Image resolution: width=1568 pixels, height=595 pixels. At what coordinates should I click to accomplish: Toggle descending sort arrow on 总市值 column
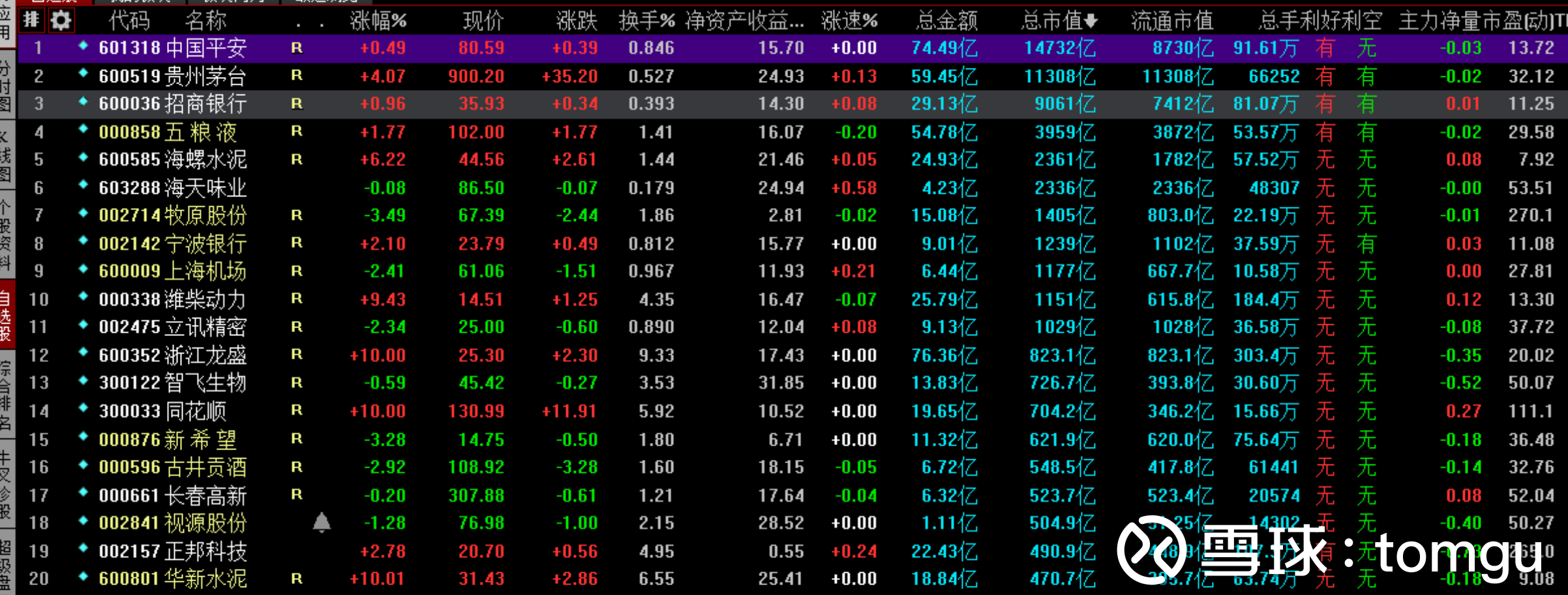point(1091,22)
